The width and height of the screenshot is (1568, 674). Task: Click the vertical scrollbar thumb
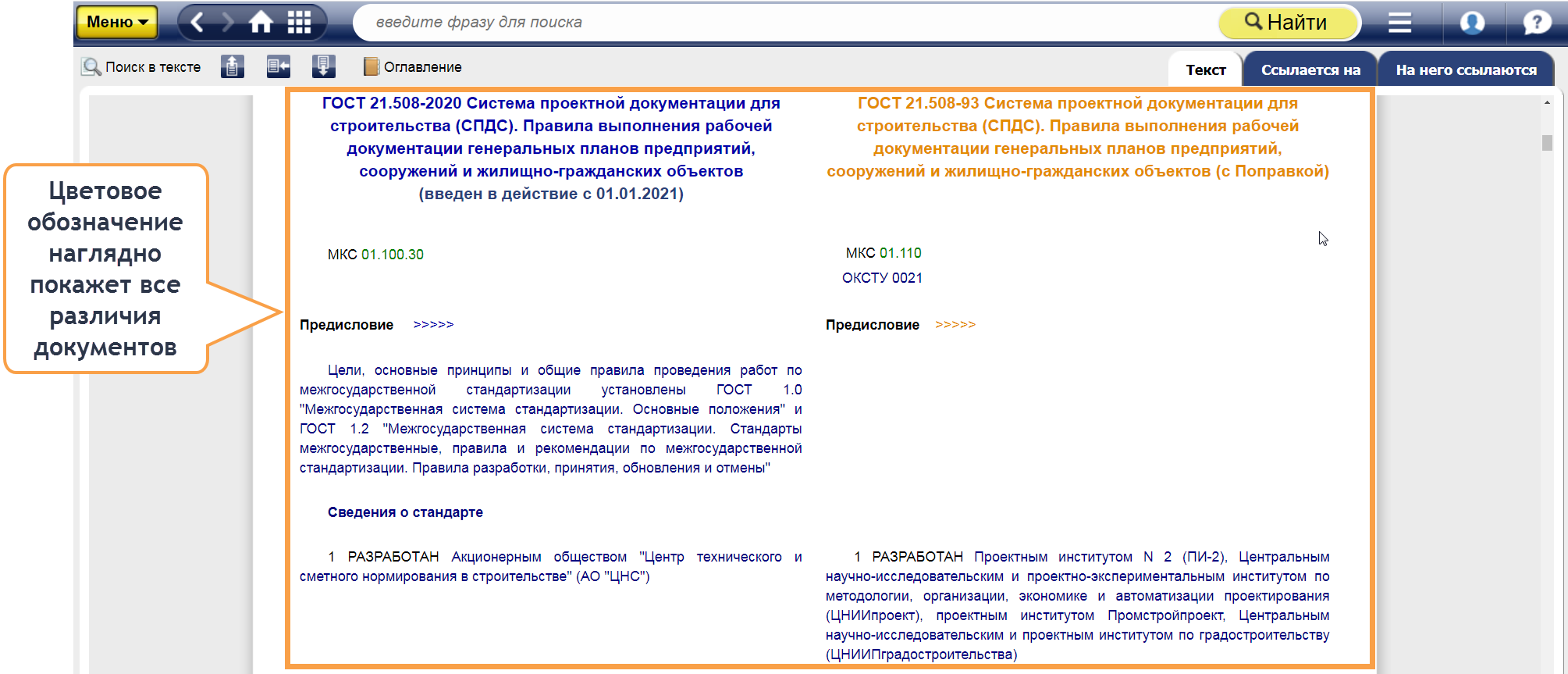tap(1547, 143)
